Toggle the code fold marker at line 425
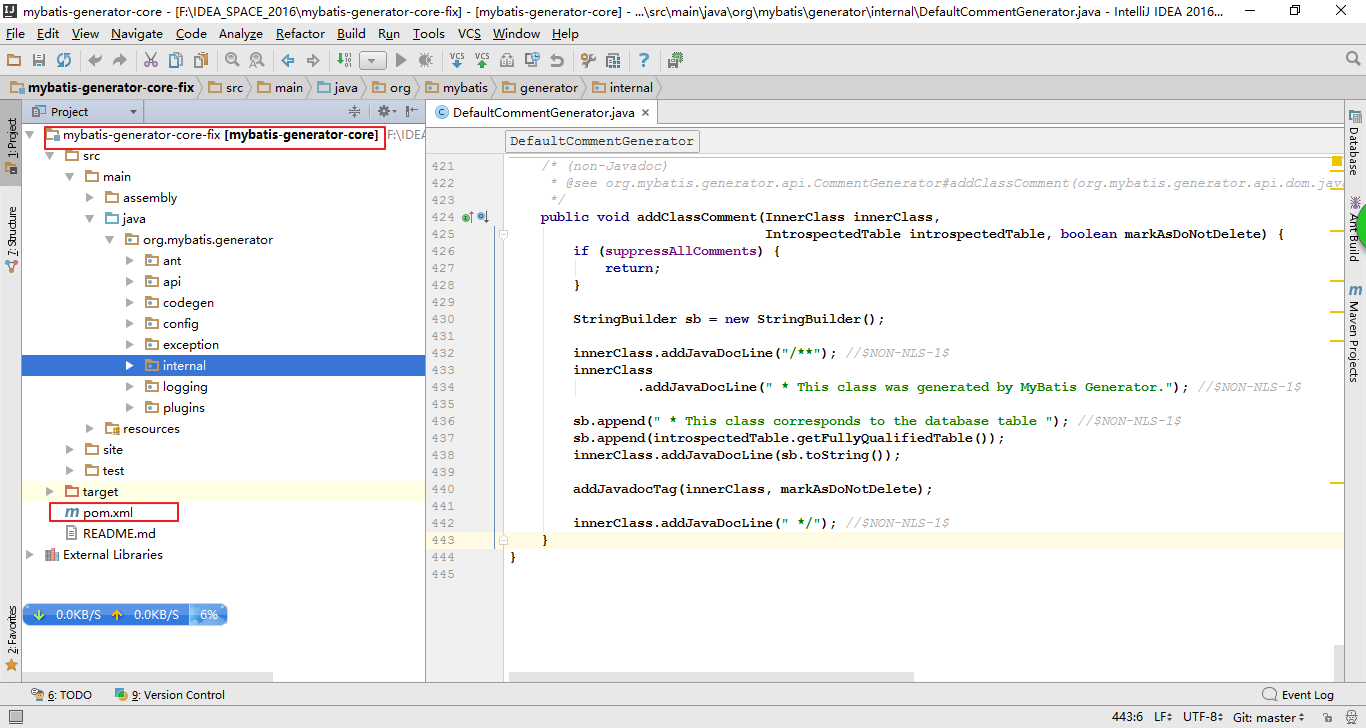This screenshot has width=1366, height=728. pos(504,234)
